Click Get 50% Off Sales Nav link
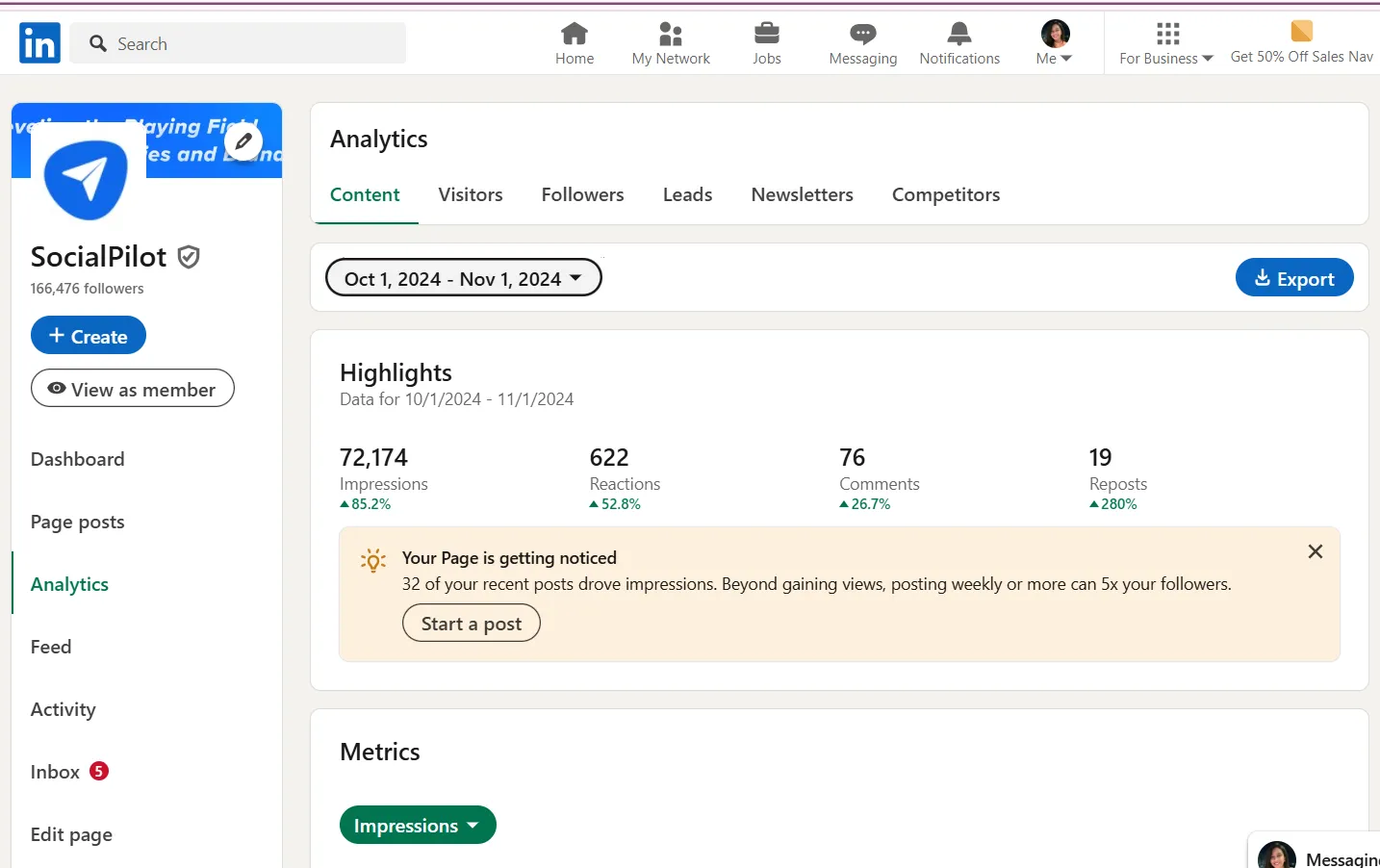The height and width of the screenshot is (868, 1380). pos(1301,44)
